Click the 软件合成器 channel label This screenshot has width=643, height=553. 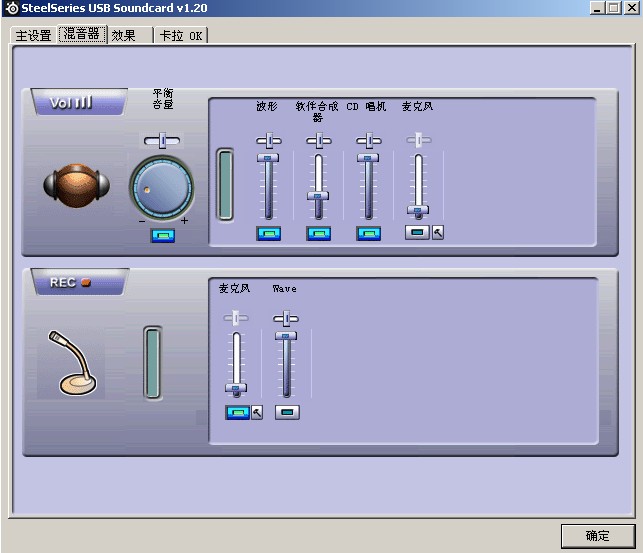pyautogui.click(x=317, y=112)
